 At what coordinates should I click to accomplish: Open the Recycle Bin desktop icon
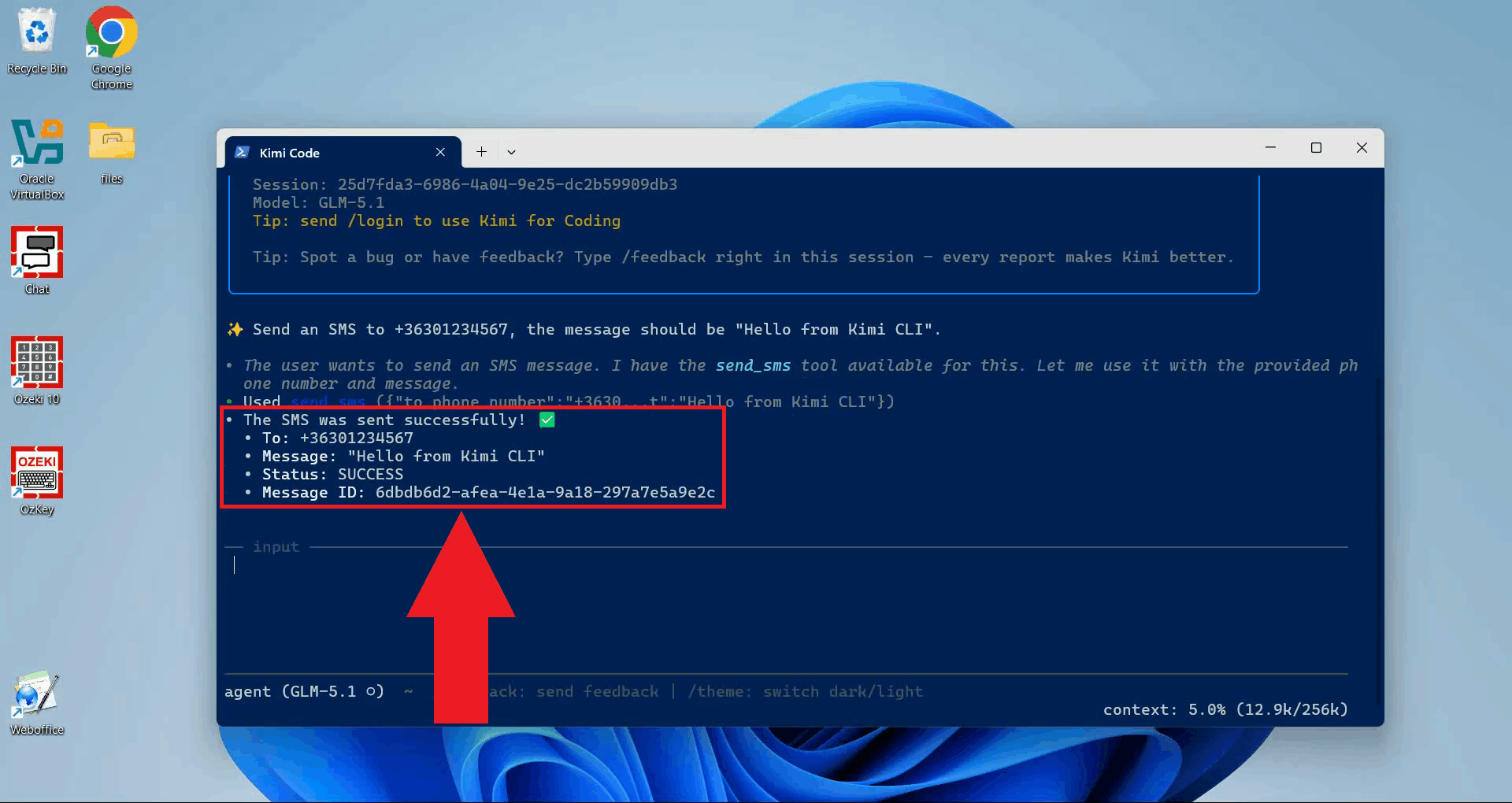(x=37, y=41)
